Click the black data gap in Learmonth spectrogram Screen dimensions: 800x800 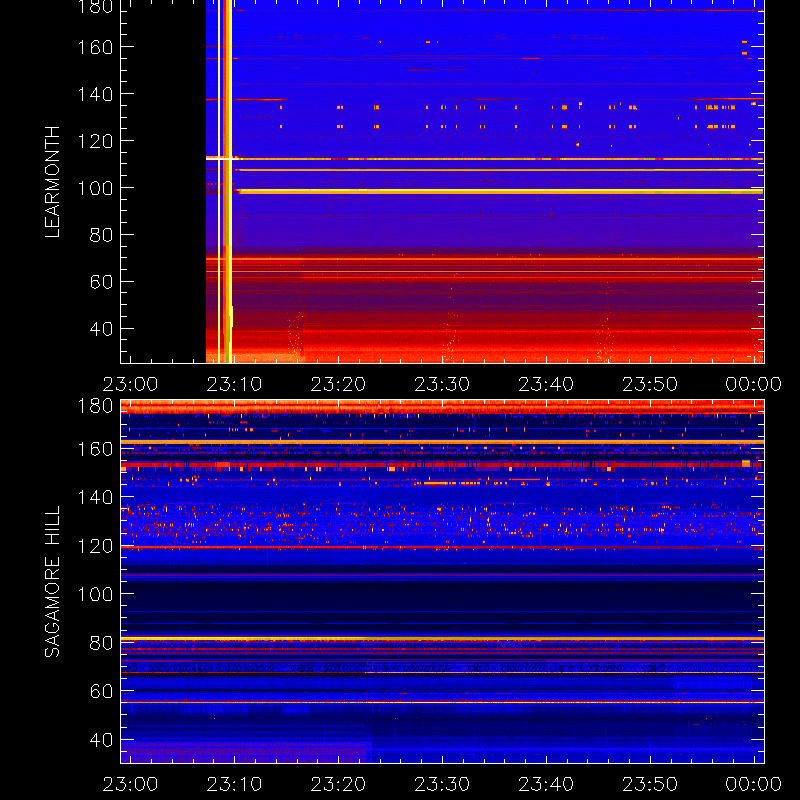click(x=163, y=181)
